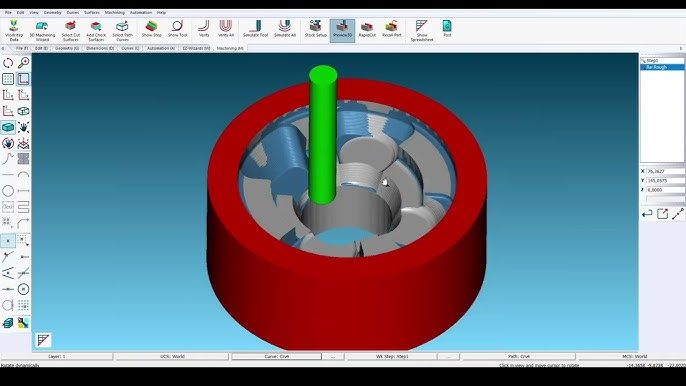Open the View menu

pos(34,13)
